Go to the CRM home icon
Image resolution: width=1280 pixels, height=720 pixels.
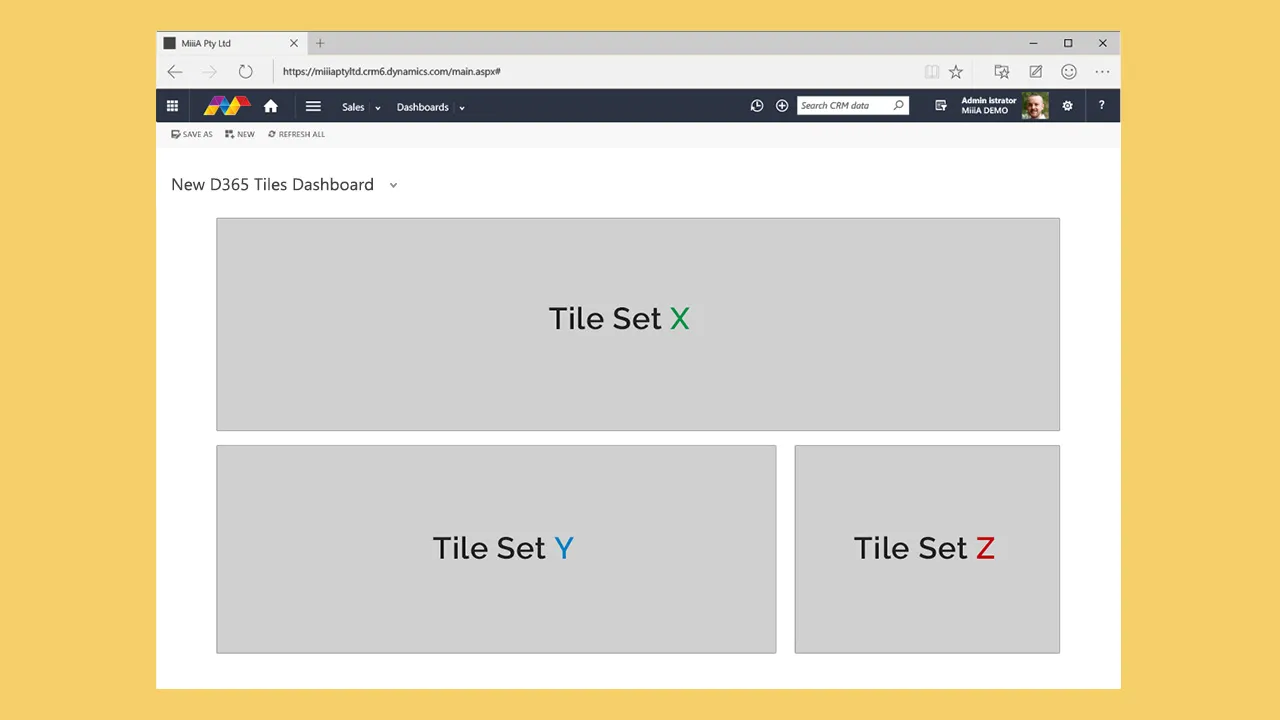point(271,106)
